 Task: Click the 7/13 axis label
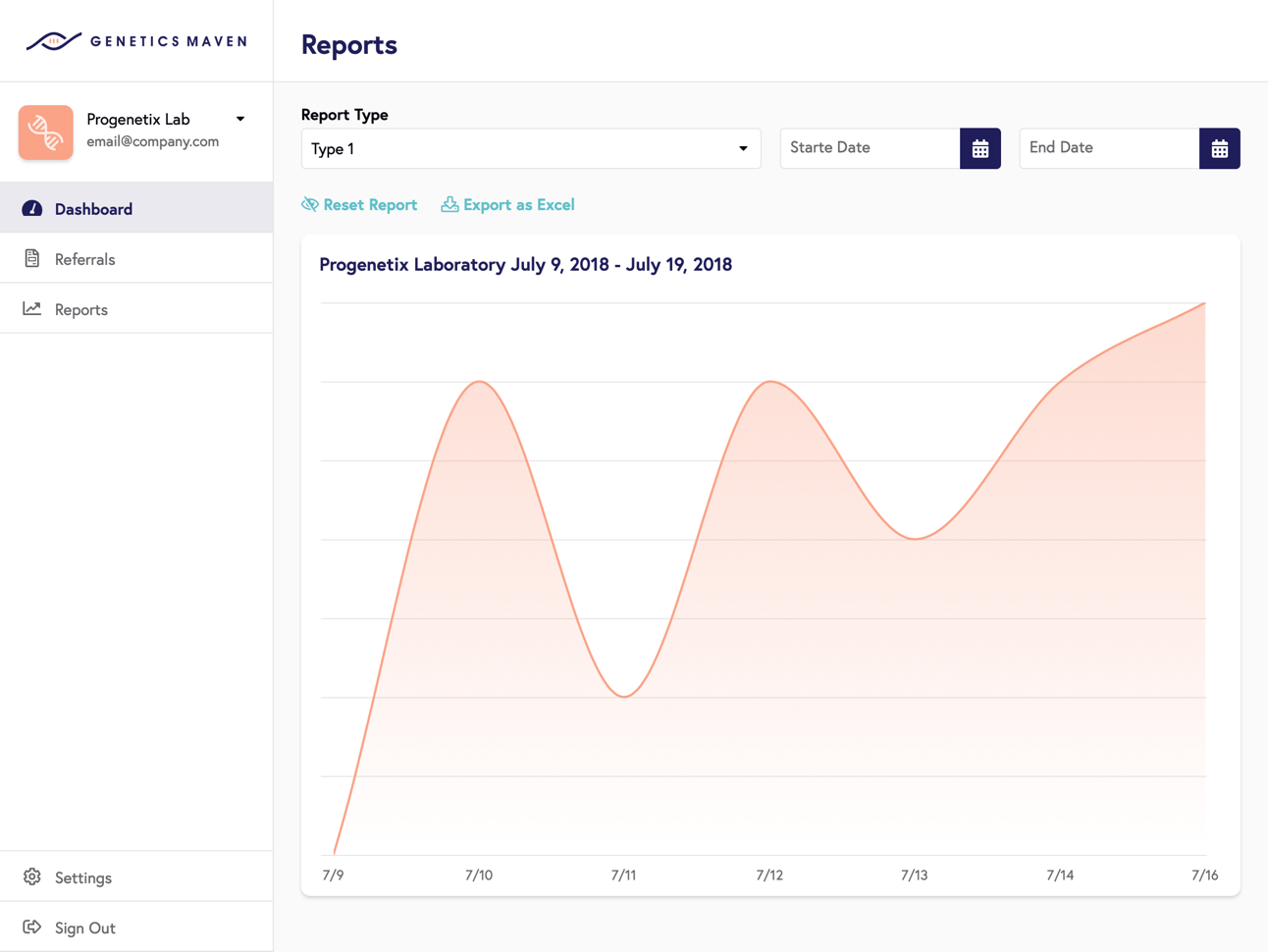[914, 874]
